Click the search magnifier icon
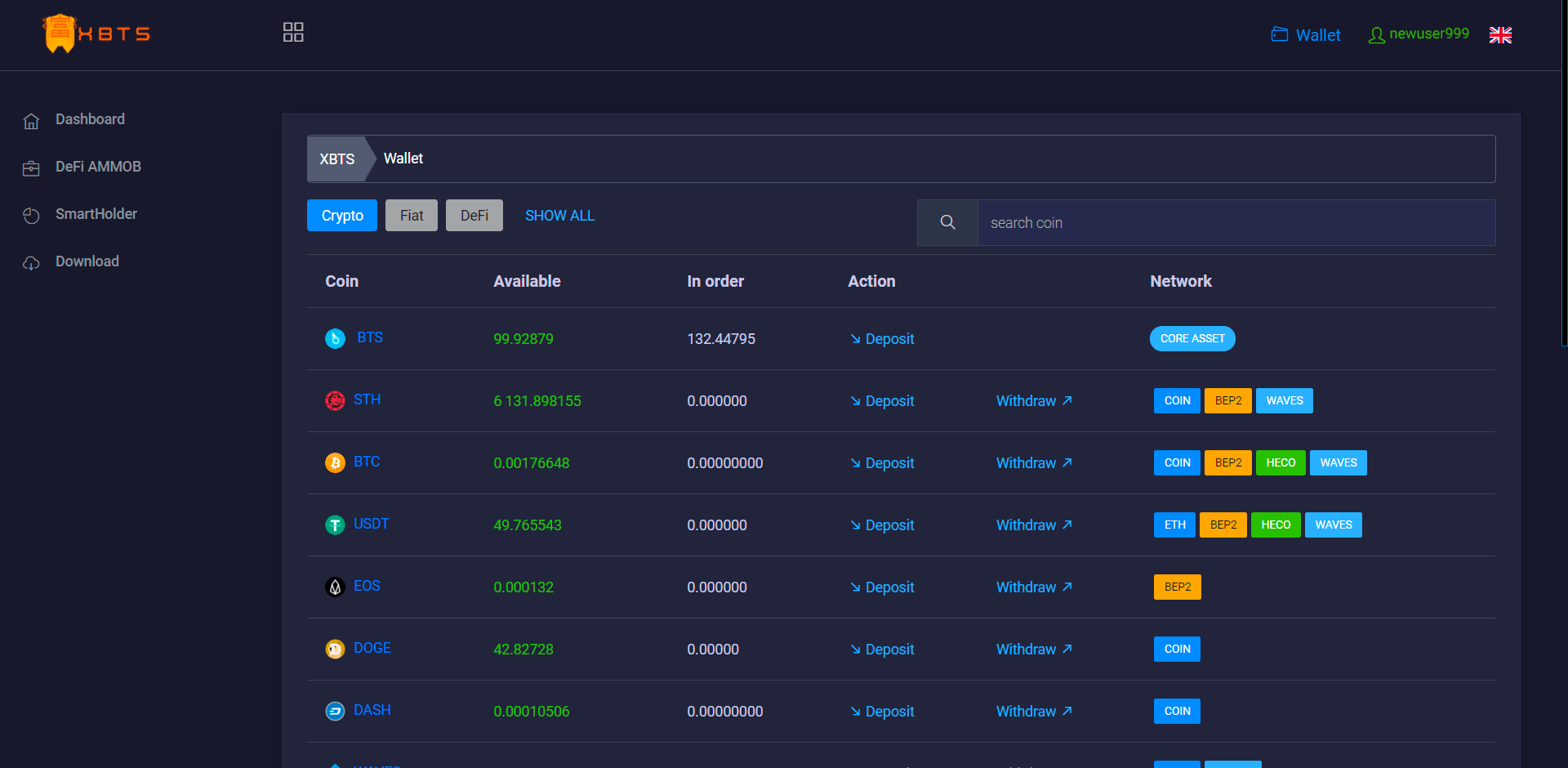The width and height of the screenshot is (1568, 768). pos(947,222)
